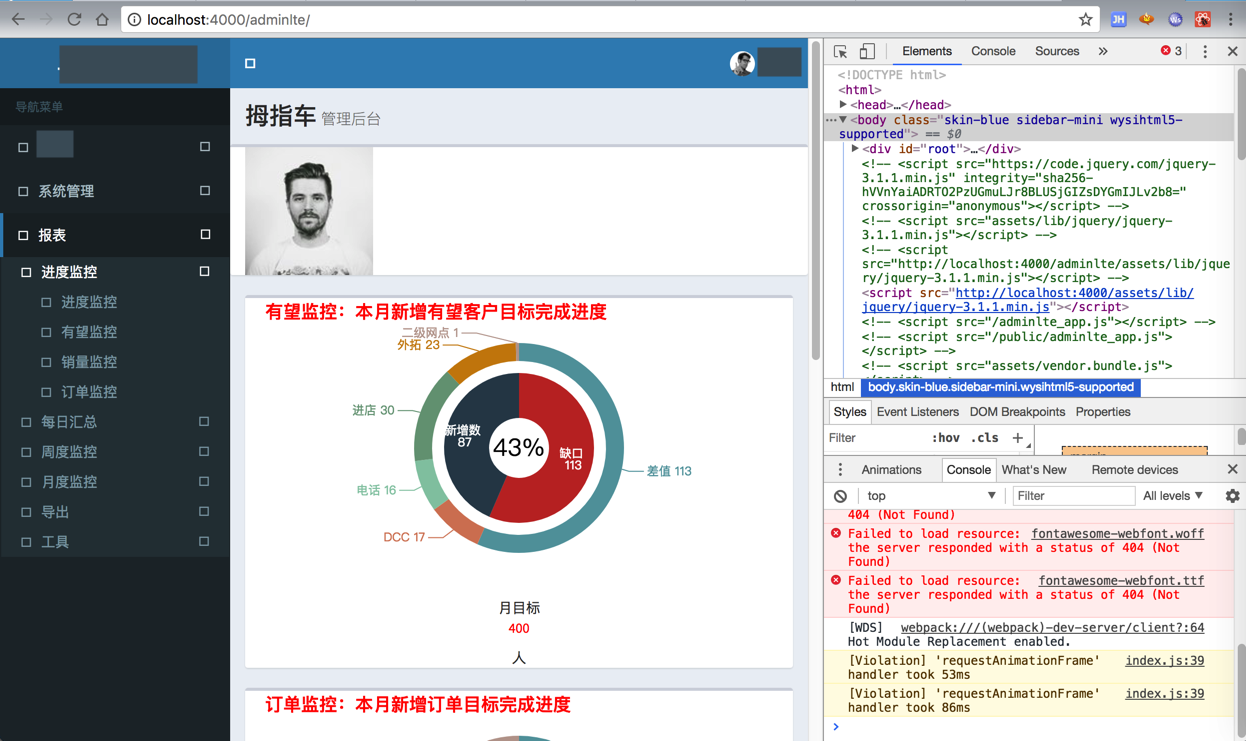
Task: Toggle :hov element state
Action: click(x=945, y=438)
